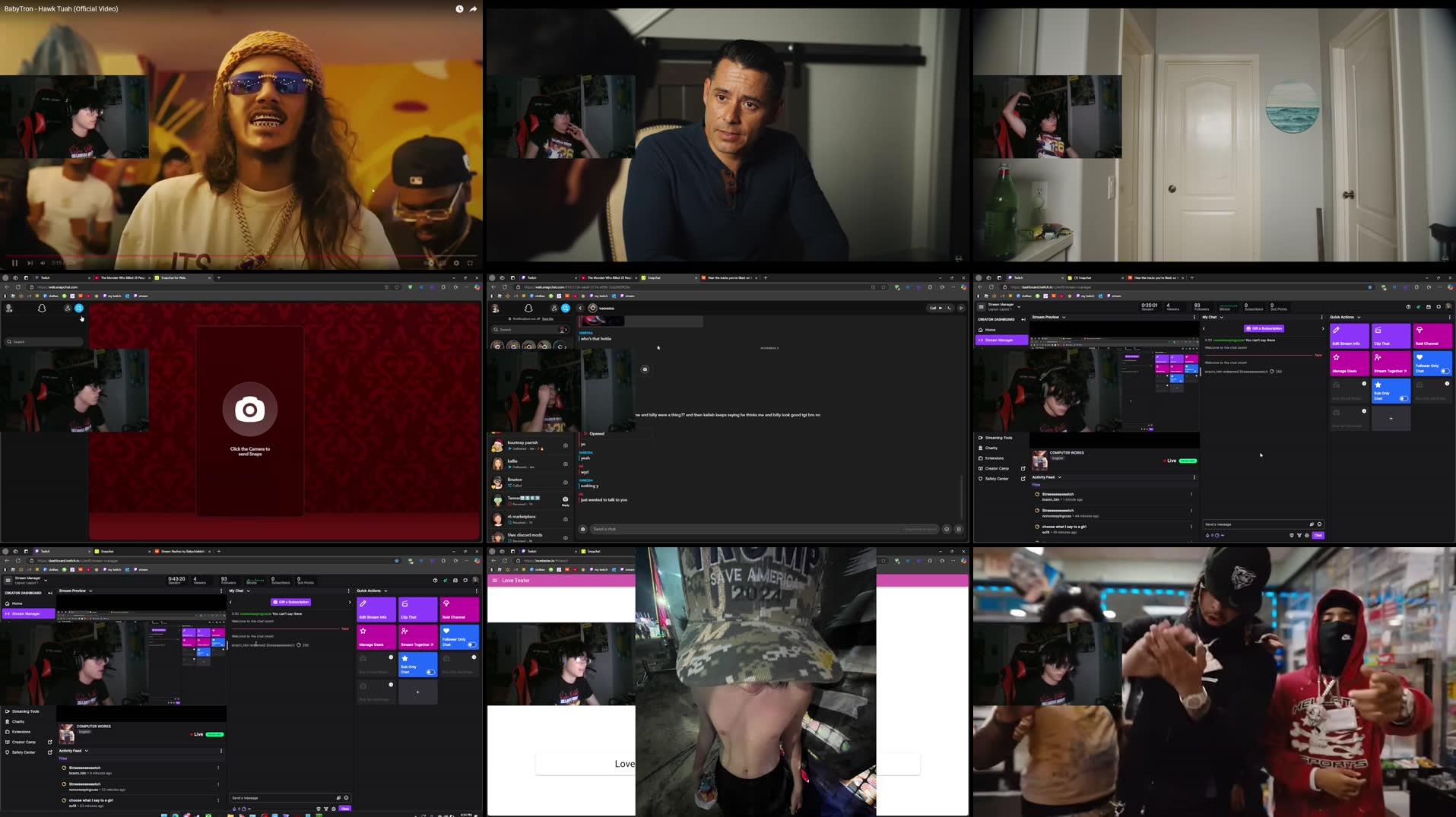1456x817 pixels.
Task: Open rb marketplace conversation
Action: pyautogui.click(x=531, y=519)
